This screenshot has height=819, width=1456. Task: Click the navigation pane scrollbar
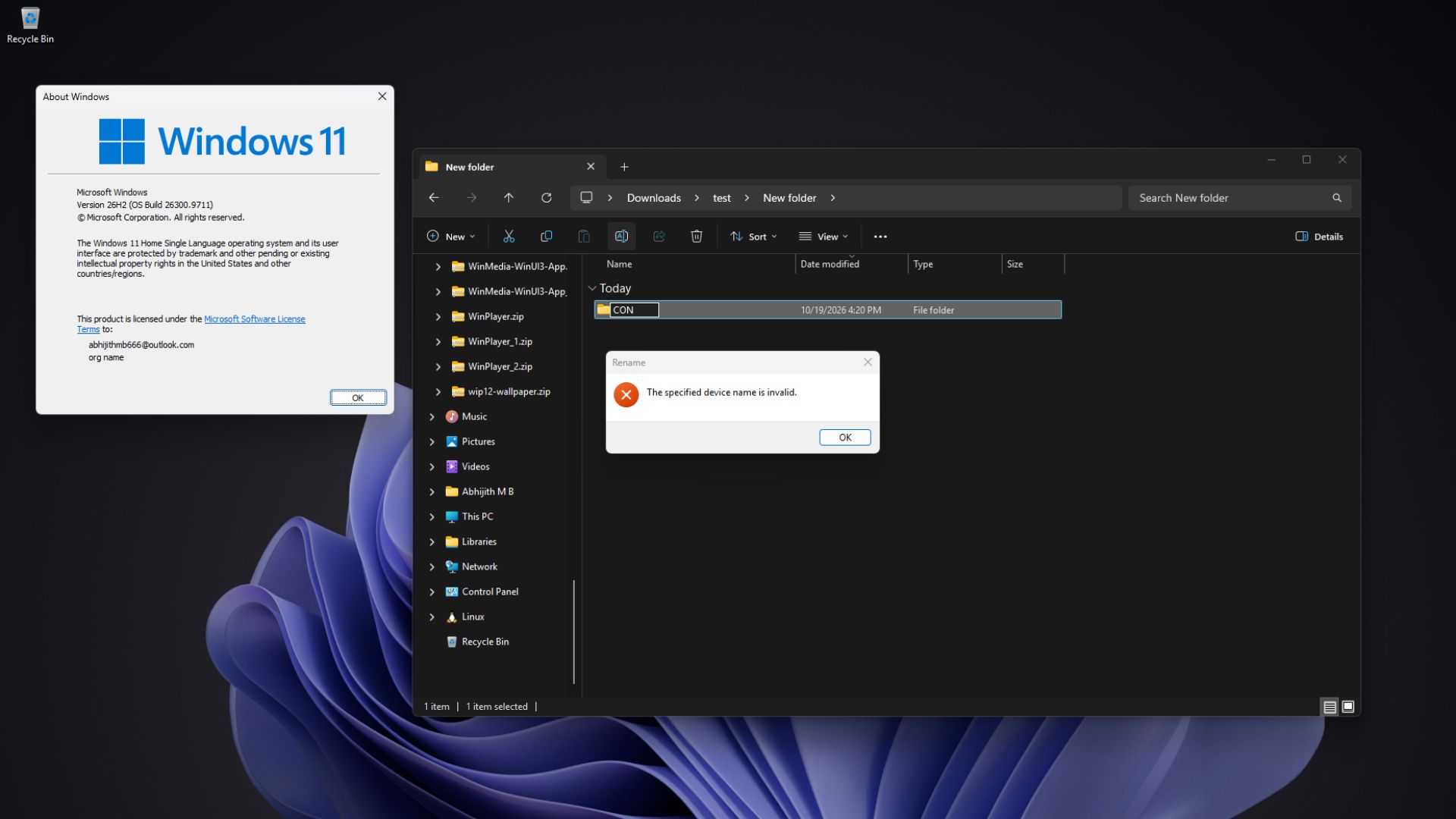tap(574, 632)
